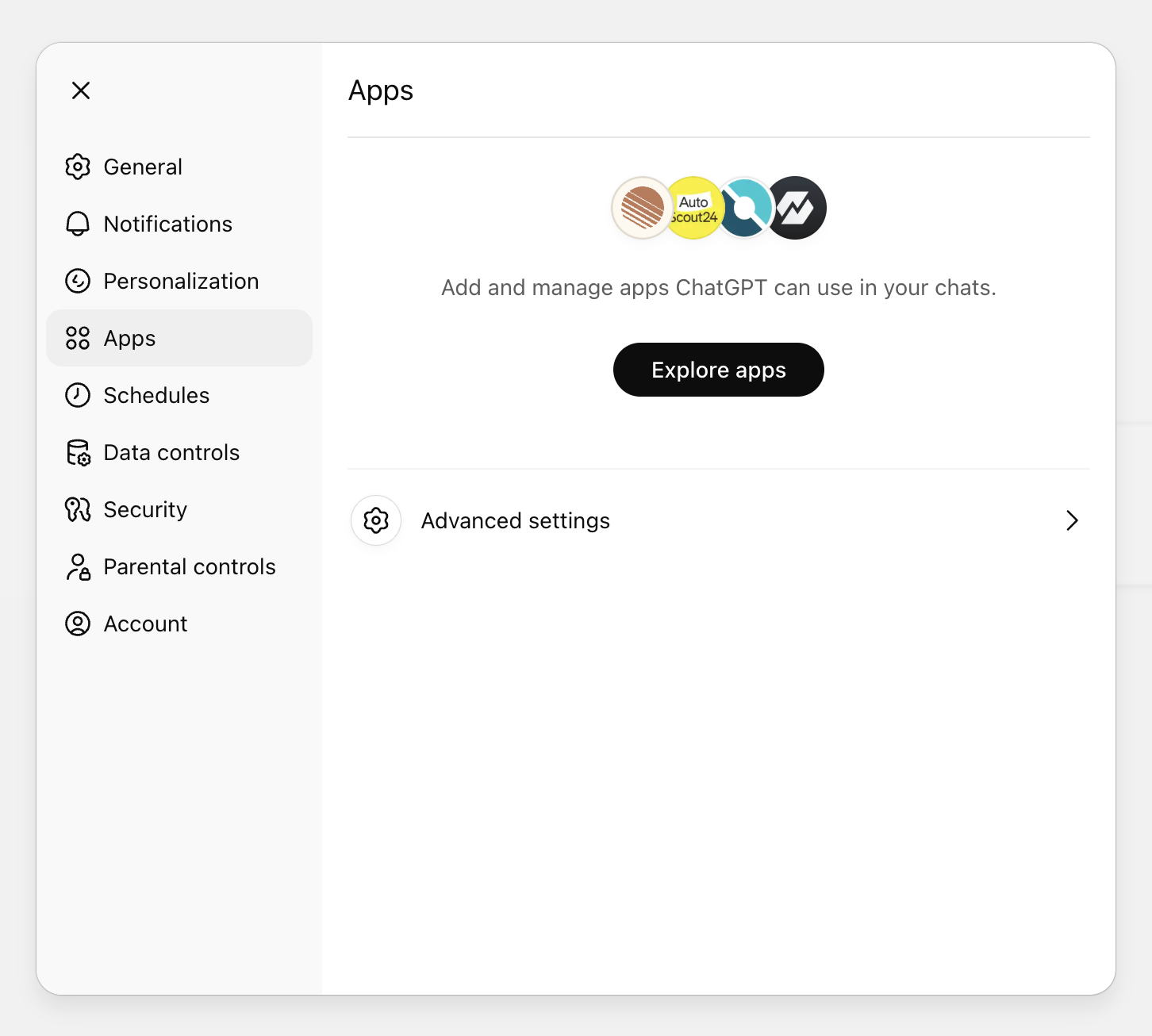Click the Security keys icon

coord(78,509)
